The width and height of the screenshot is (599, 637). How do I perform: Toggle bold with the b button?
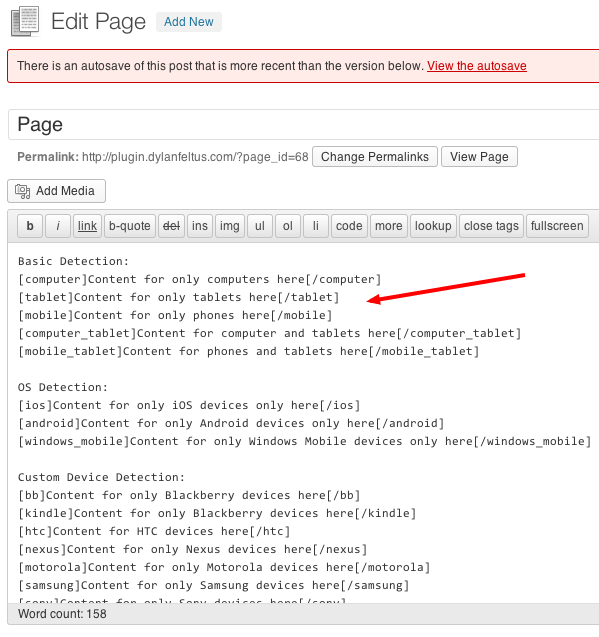point(30,226)
